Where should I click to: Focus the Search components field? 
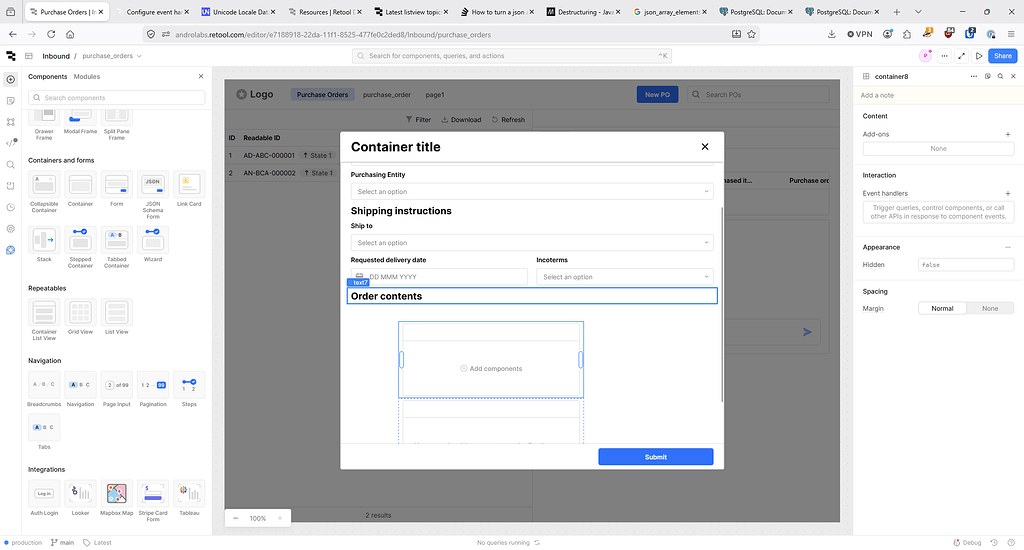coord(117,98)
